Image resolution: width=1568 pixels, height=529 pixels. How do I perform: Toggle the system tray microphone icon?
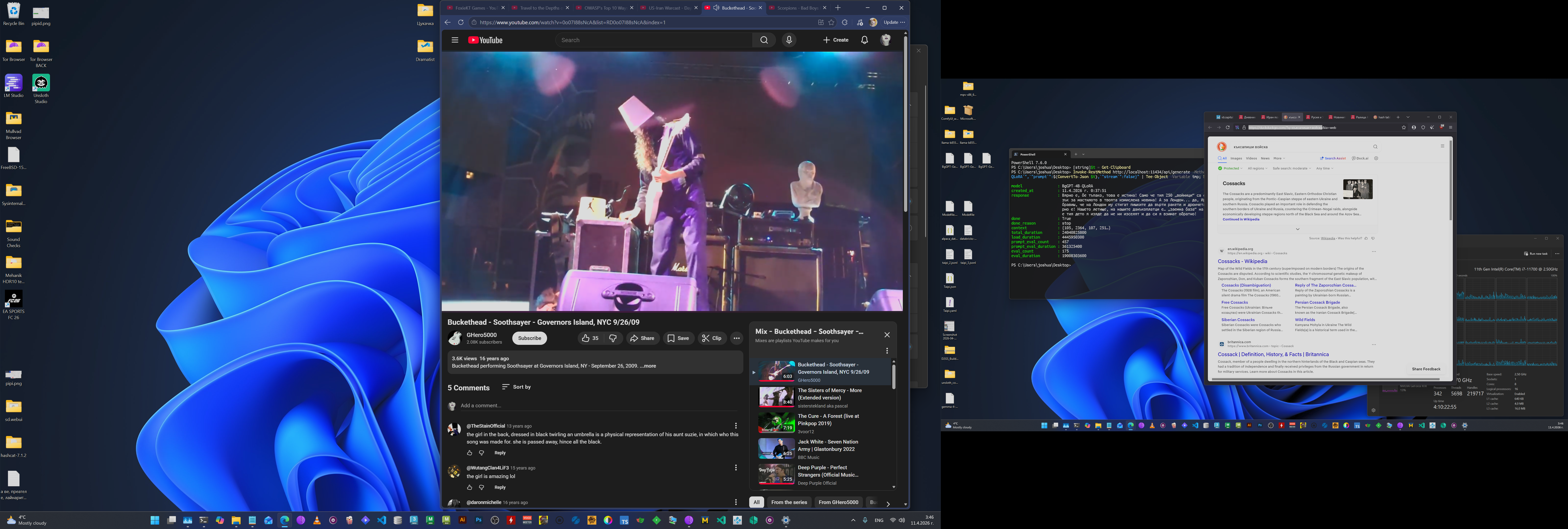tap(865, 520)
